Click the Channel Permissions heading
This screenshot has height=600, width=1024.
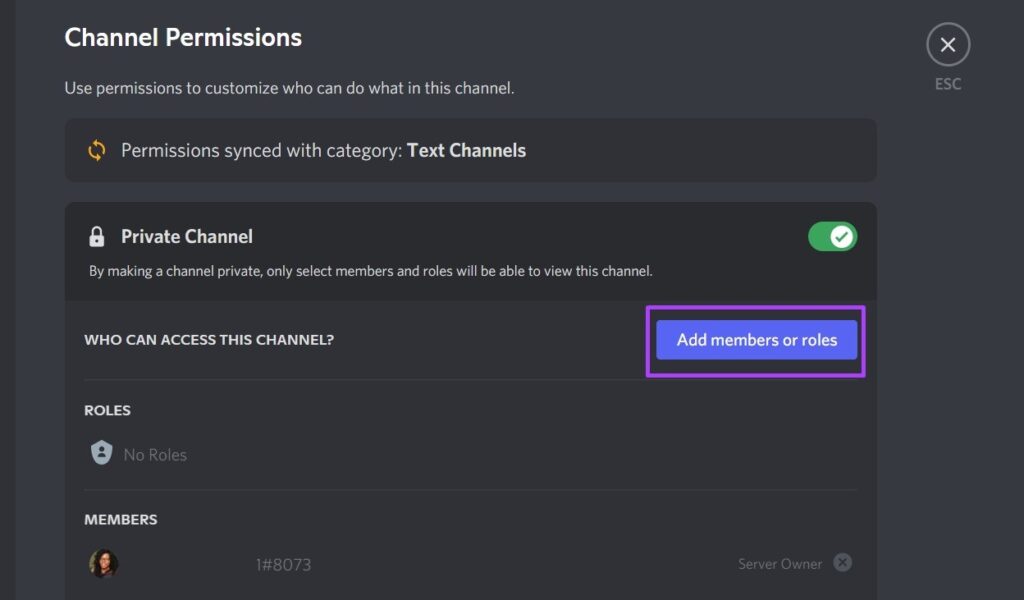[183, 38]
